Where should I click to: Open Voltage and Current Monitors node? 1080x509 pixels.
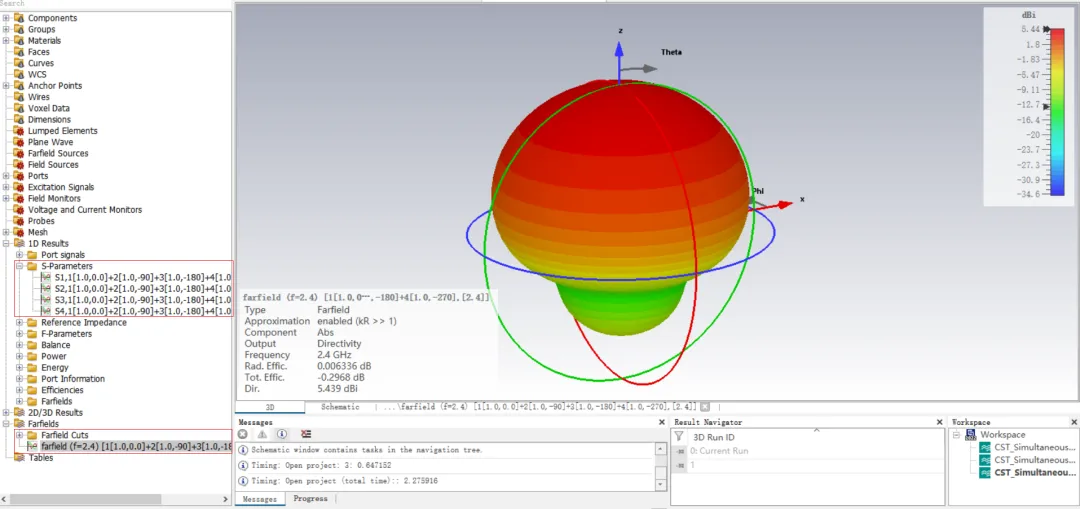(85, 209)
